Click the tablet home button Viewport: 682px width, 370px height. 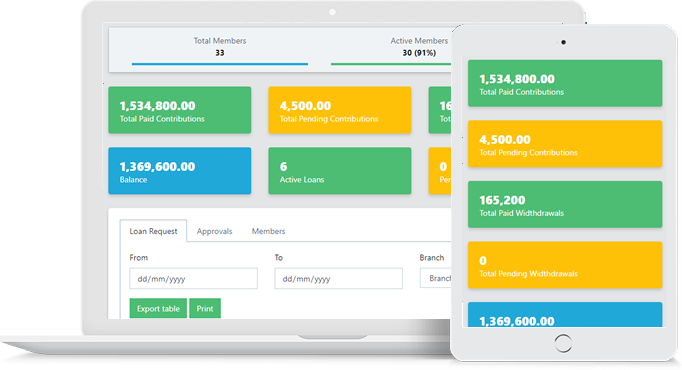click(x=563, y=343)
